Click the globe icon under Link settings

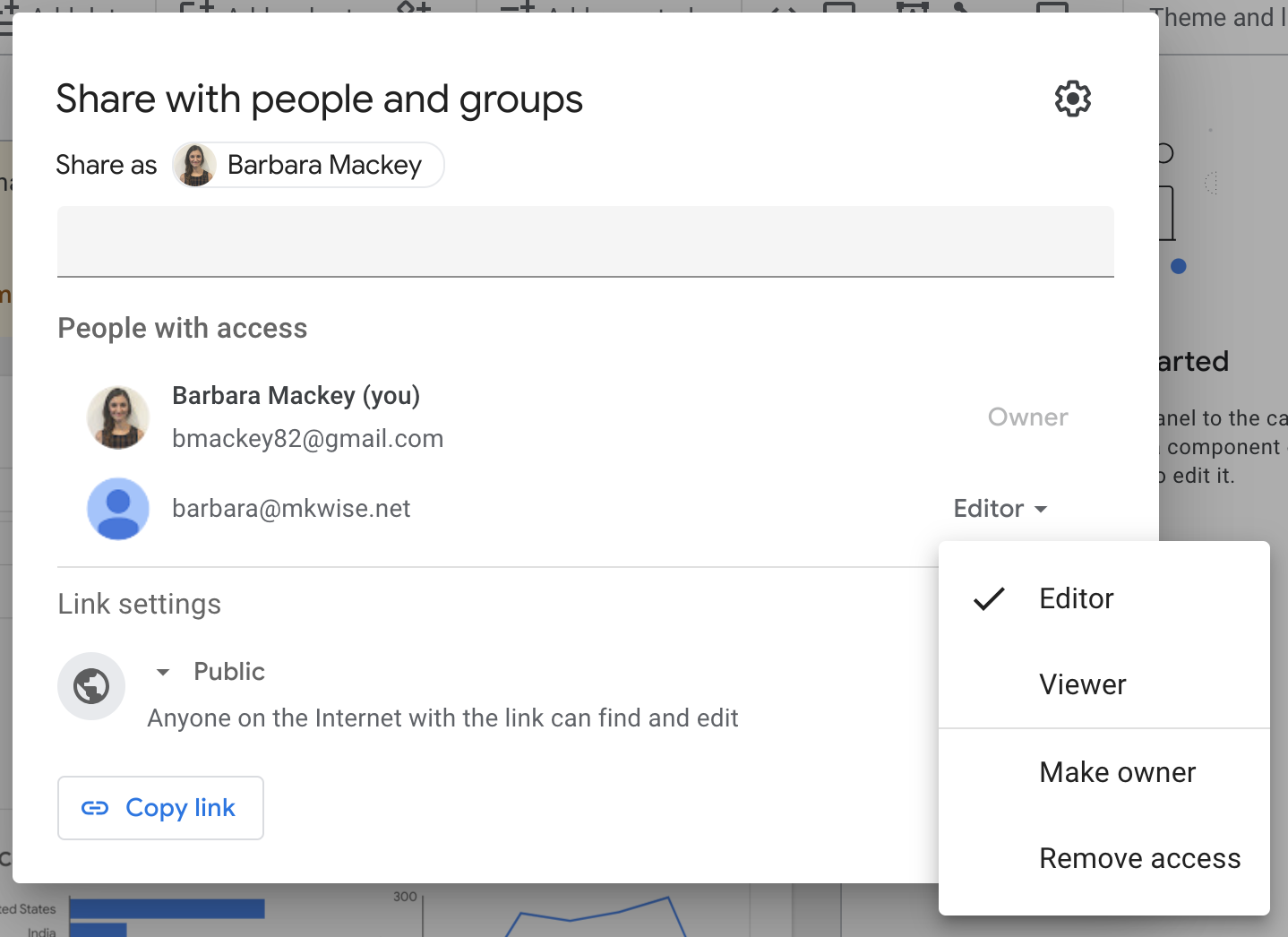point(91,686)
